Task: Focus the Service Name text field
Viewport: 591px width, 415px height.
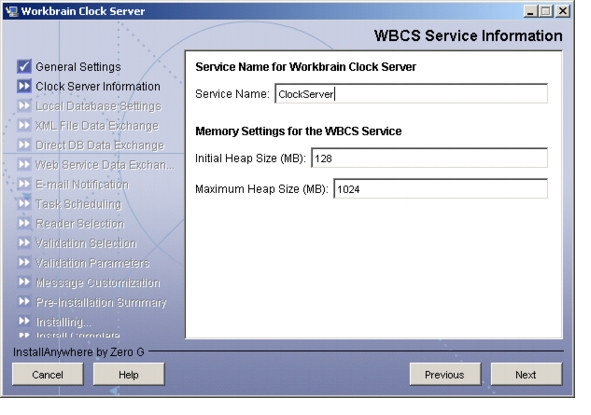Action: pos(411,93)
